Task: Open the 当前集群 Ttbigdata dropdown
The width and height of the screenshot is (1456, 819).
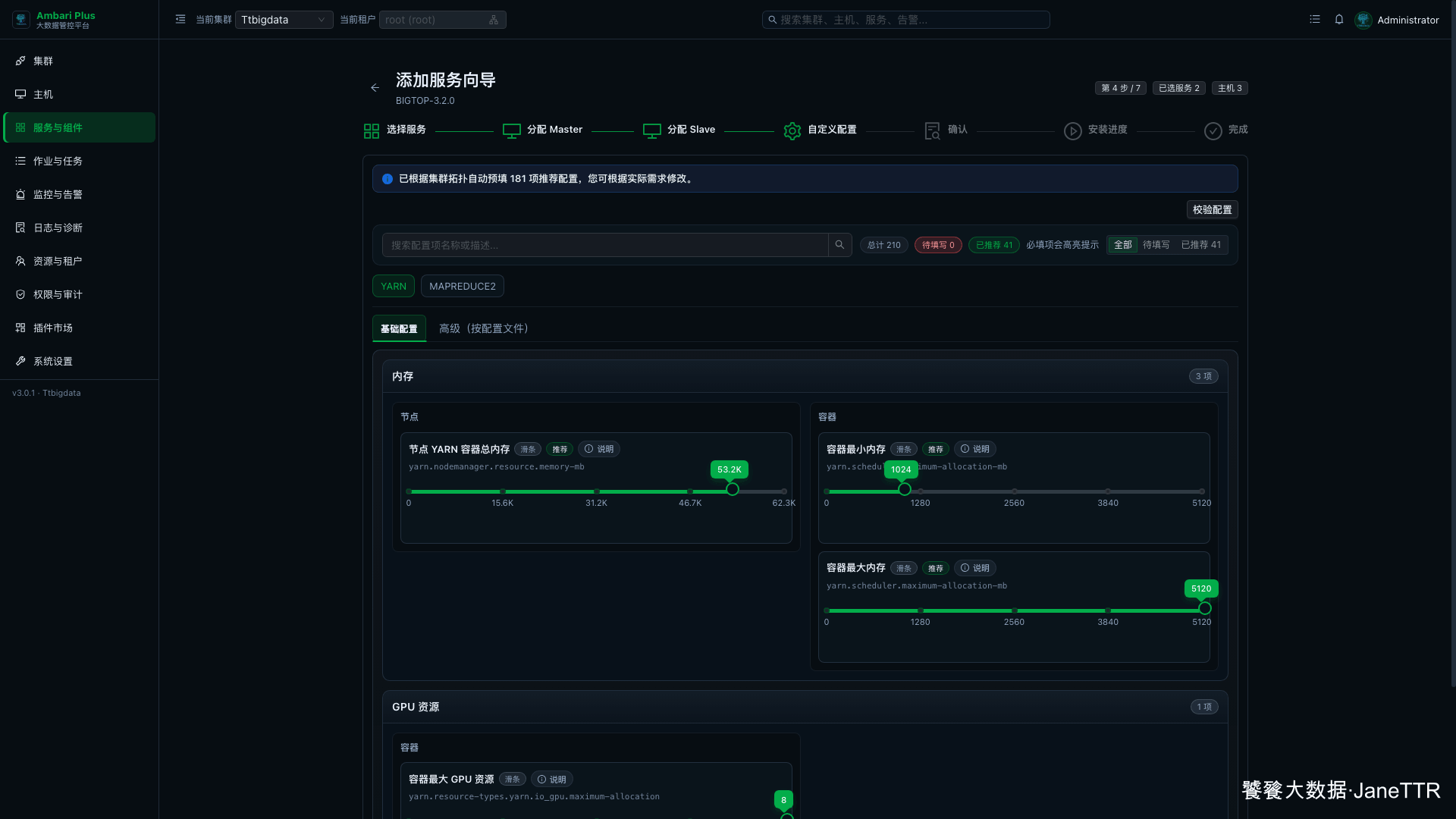Action: point(284,20)
